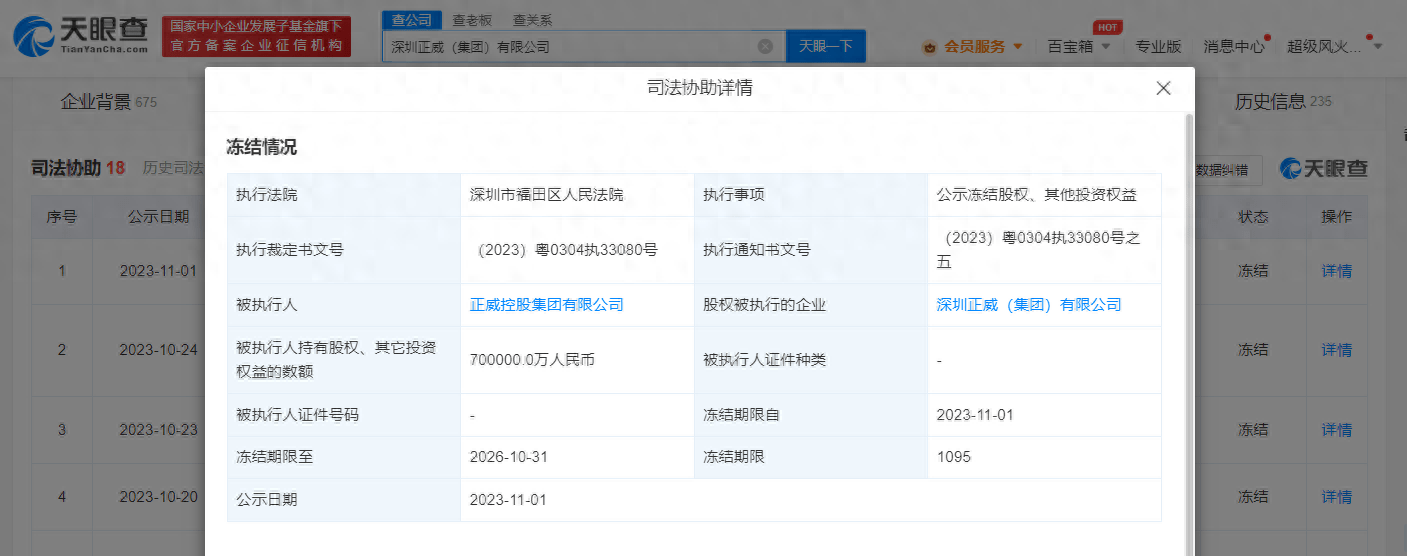Open the 深圳正威（集团）有限公司 company link
1407x556 pixels.
pos(1028,305)
